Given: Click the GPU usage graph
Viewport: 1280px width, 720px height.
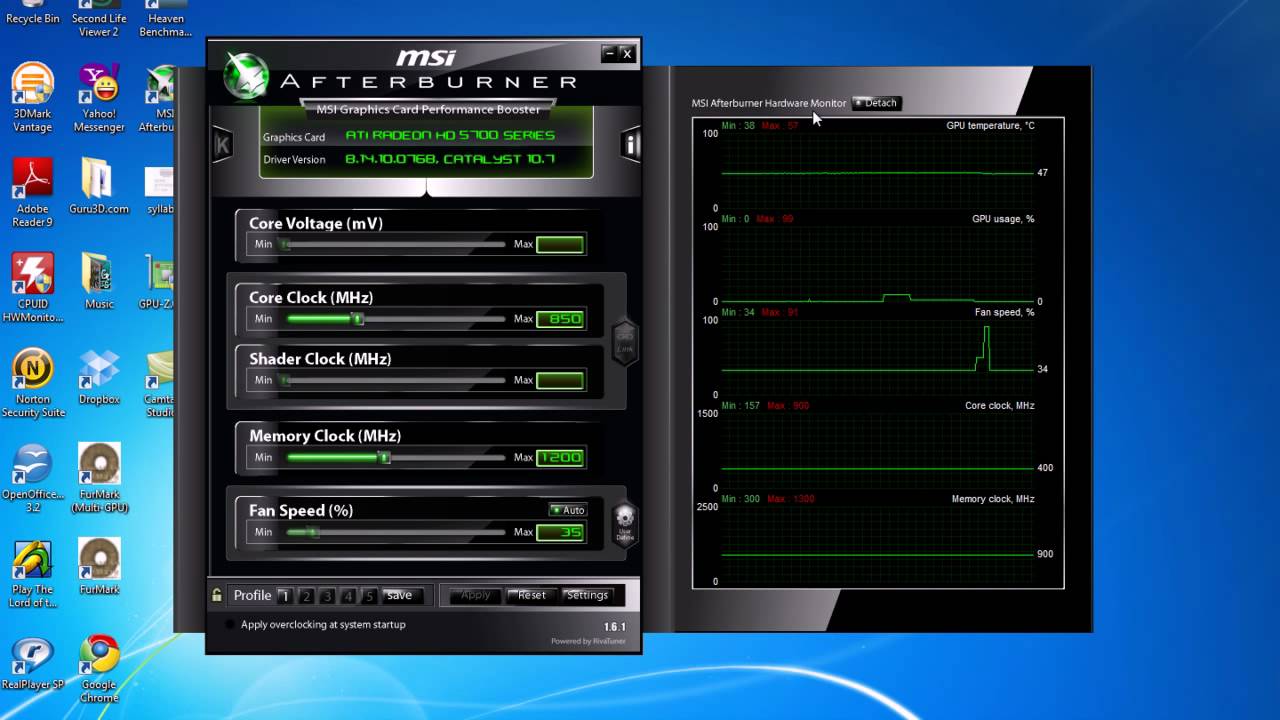Looking at the screenshot, I should click(877, 264).
